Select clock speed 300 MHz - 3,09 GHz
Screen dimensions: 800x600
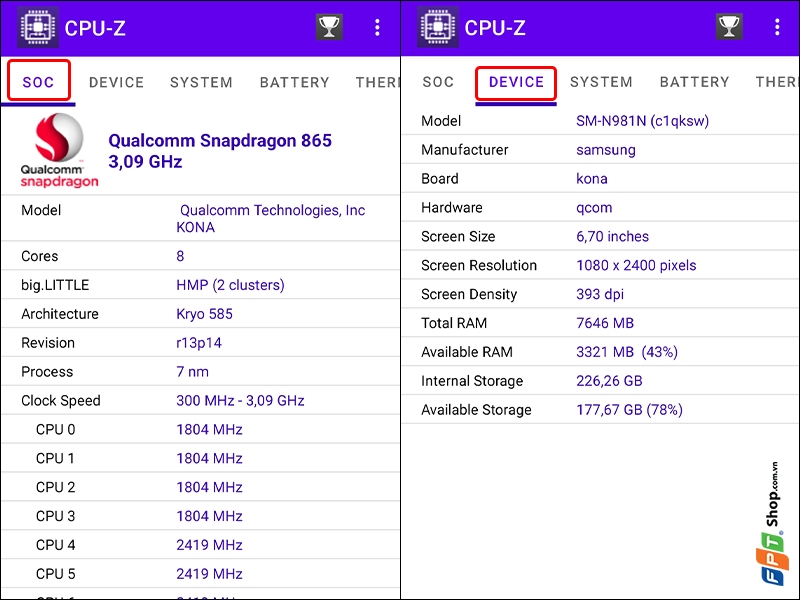click(240, 401)
